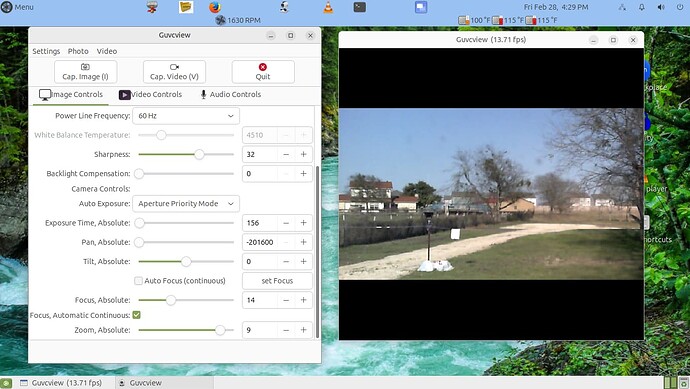Switch to the Video Controls tab
Image resolution: width=690 pixels, height=389 pixels.
pos(150,95)
